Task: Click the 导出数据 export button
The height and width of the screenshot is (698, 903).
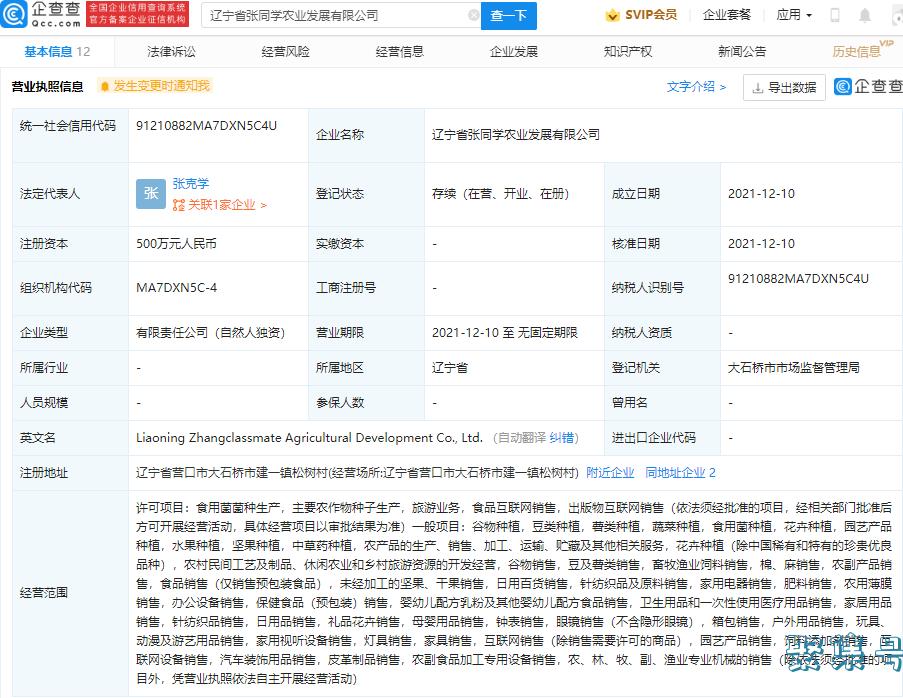Action: [784, 87]
